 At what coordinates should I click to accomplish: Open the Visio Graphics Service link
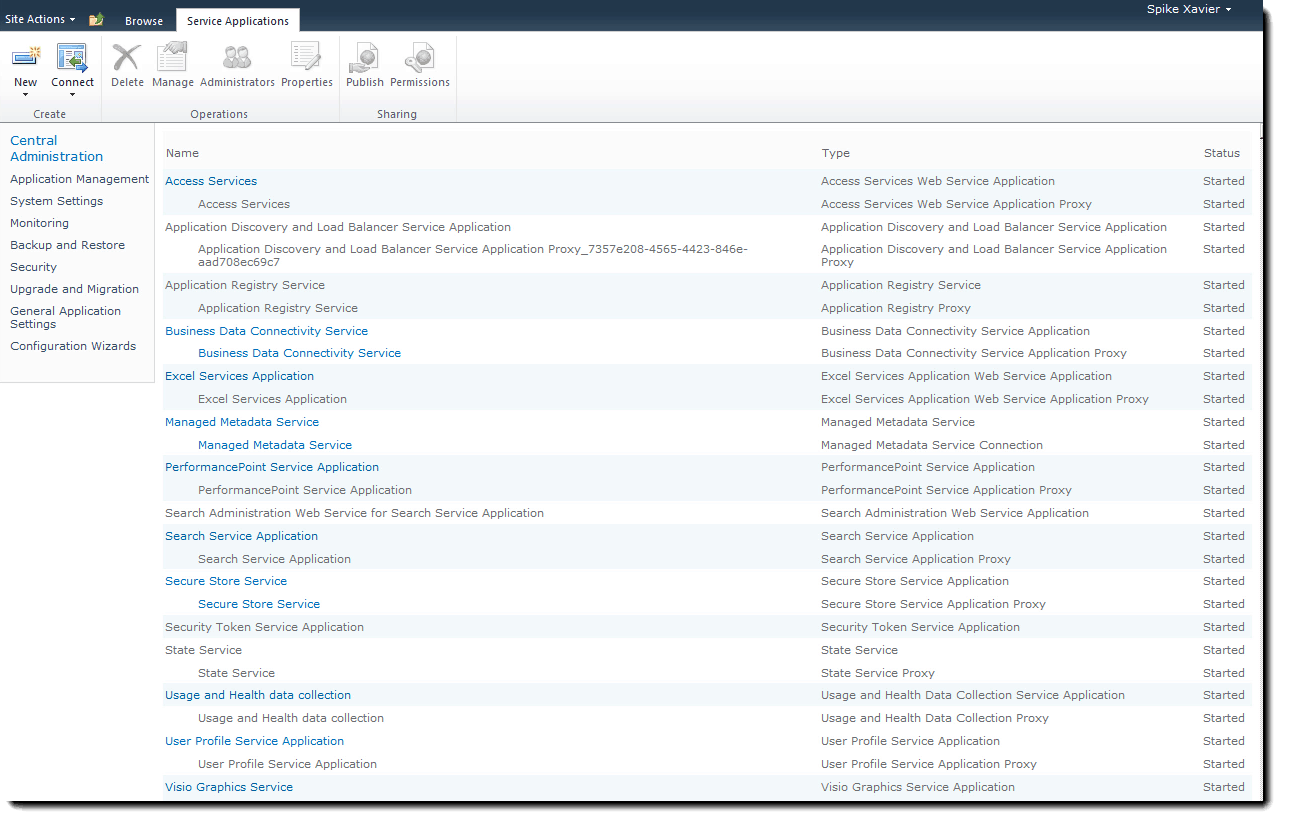pos(229,787)
